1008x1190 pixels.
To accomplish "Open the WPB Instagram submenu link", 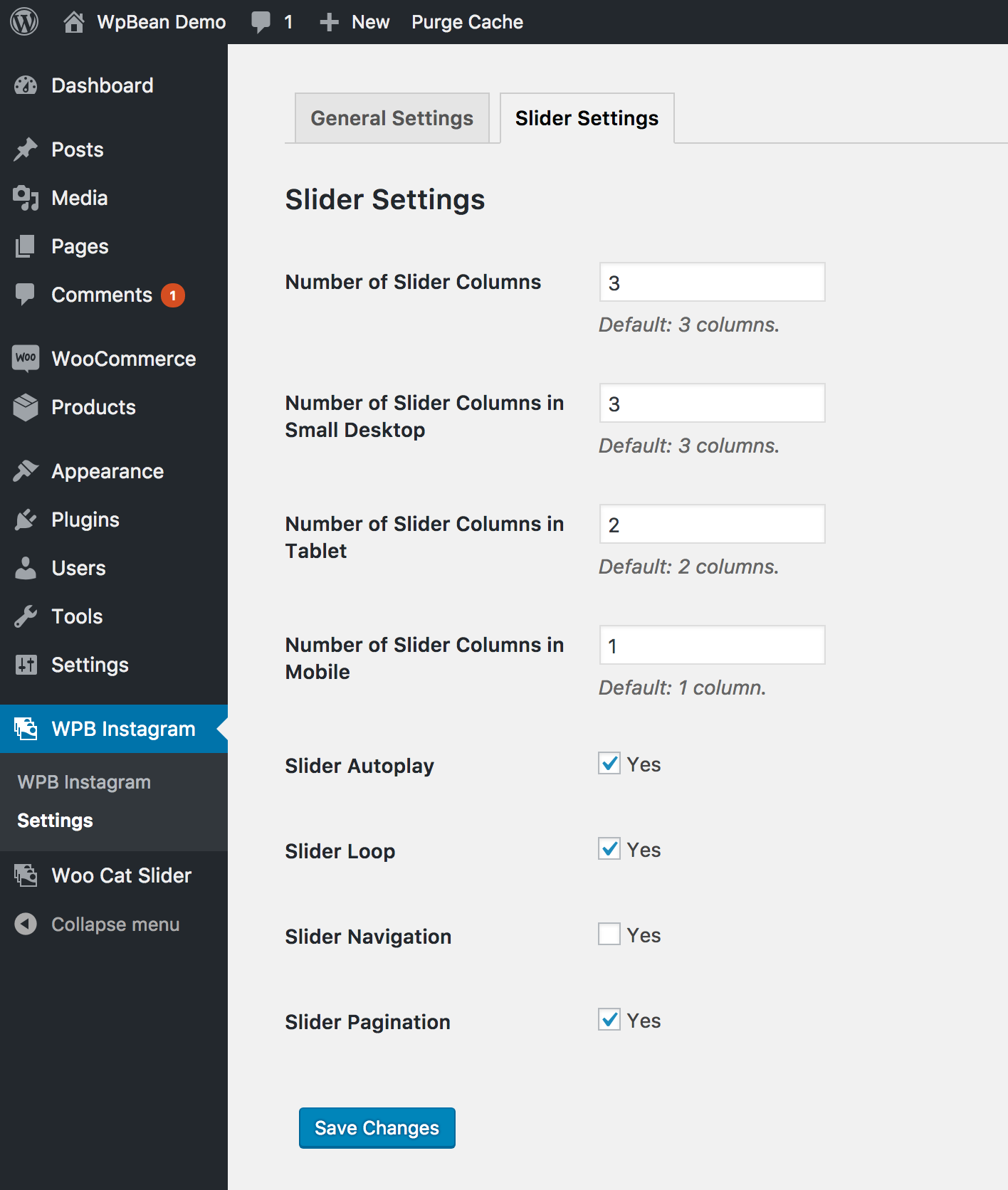I will coord(84,782).
